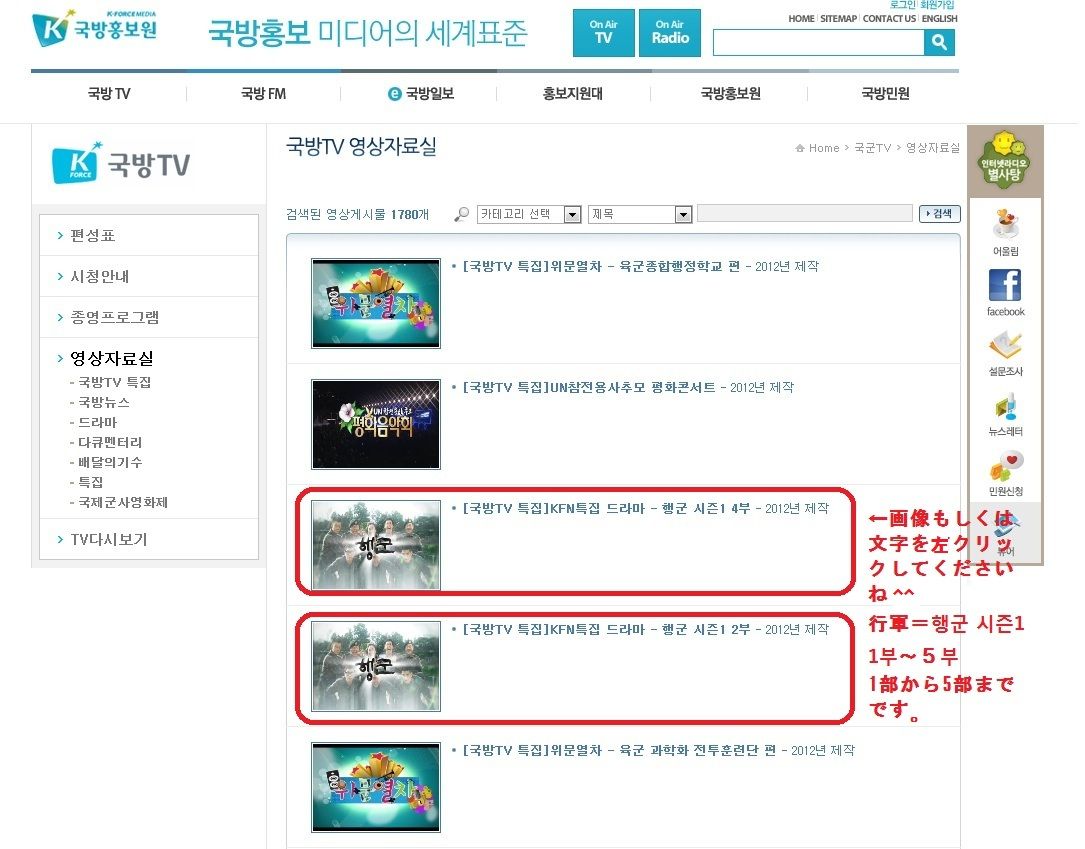
Task: Open the 국방민원 main menu
Action: pyautogui.click(x=886, y=93)
